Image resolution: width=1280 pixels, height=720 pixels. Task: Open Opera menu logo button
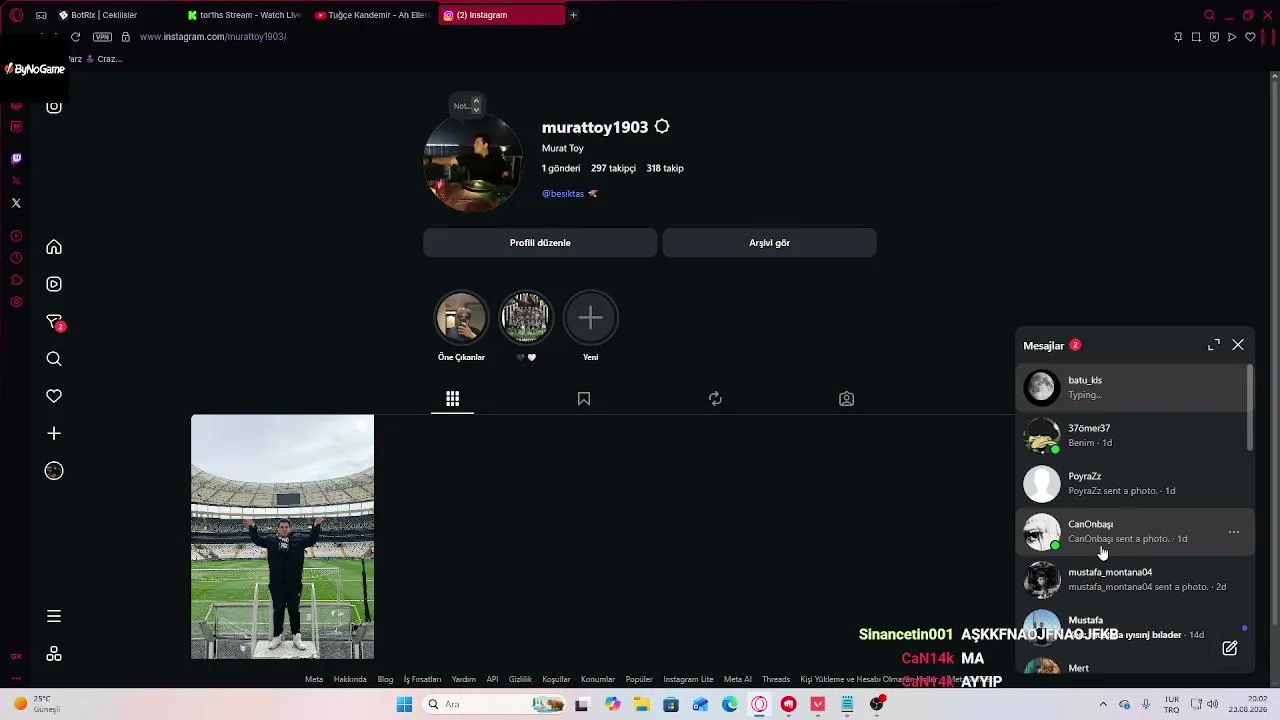click(16, 15)
